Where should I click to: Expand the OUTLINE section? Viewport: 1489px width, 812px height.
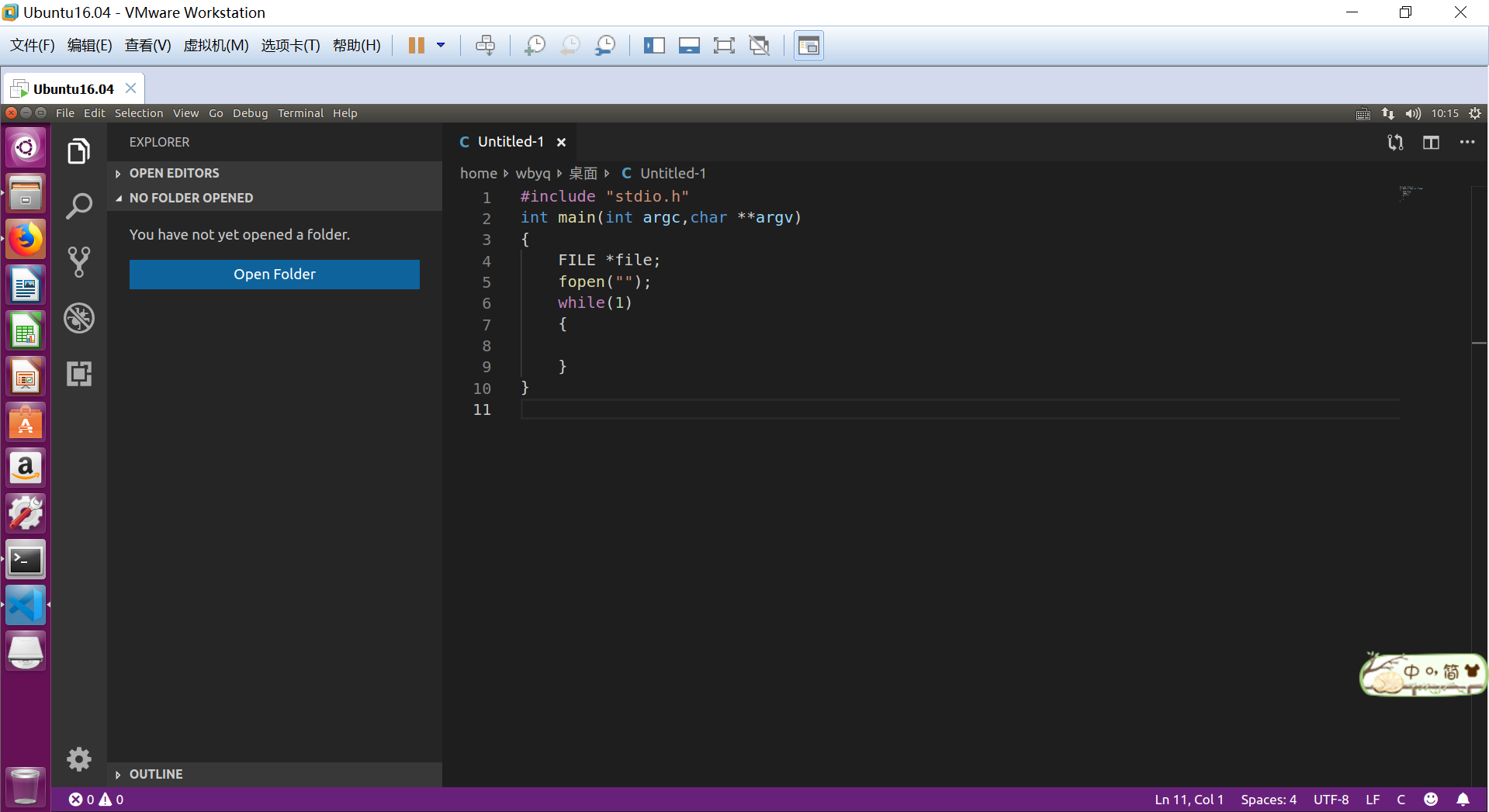coord(156,774)
